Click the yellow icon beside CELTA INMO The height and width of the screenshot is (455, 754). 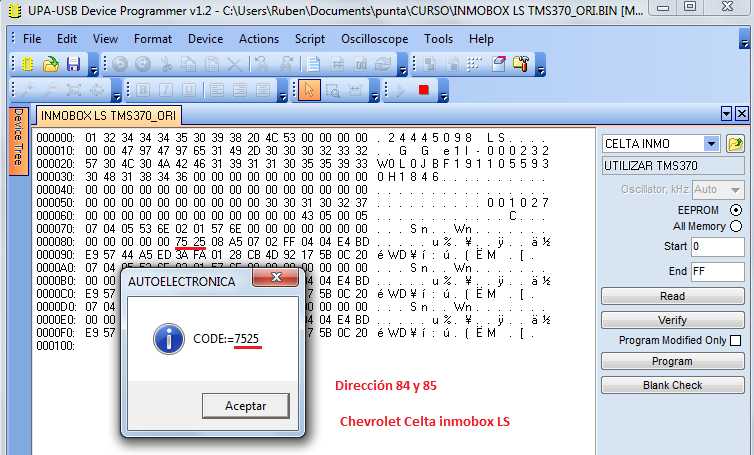tap(736, 144)
